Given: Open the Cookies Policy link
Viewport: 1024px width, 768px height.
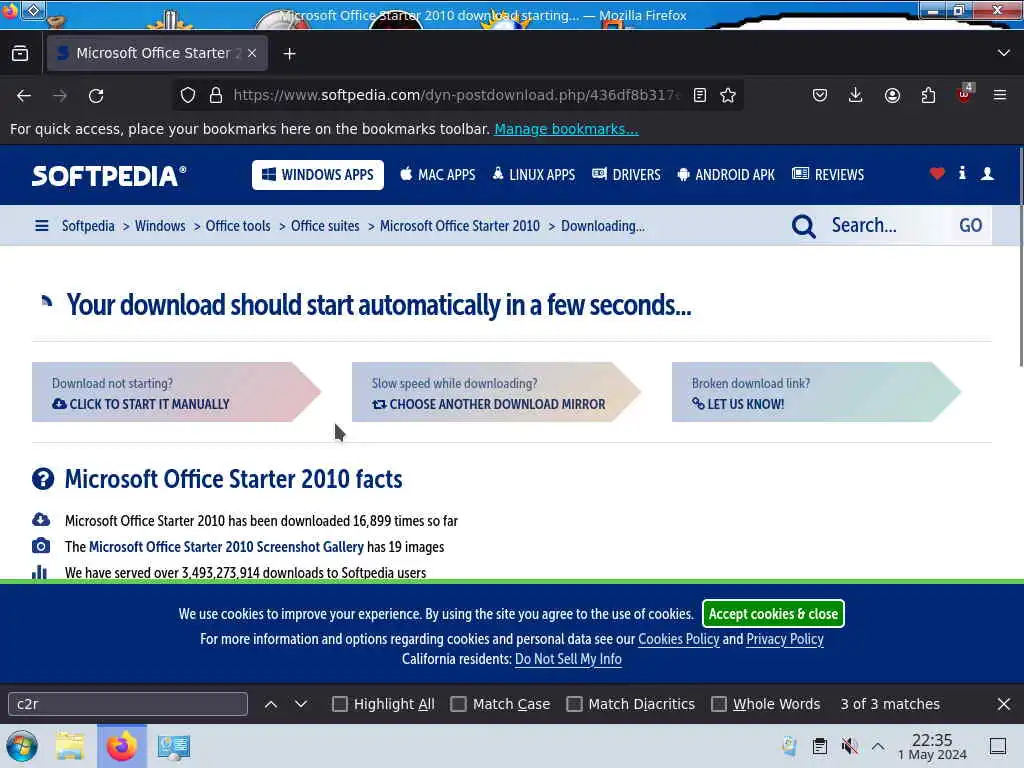Looking at the screenshot, I should (679, 639).
